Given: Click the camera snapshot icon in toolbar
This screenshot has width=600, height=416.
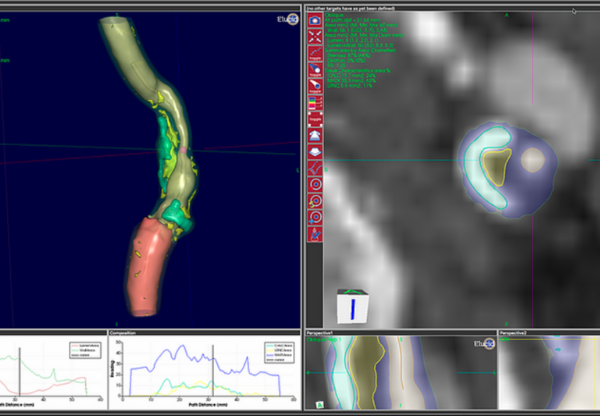Looking at the screenshot, I should click(x=315, y=20).
